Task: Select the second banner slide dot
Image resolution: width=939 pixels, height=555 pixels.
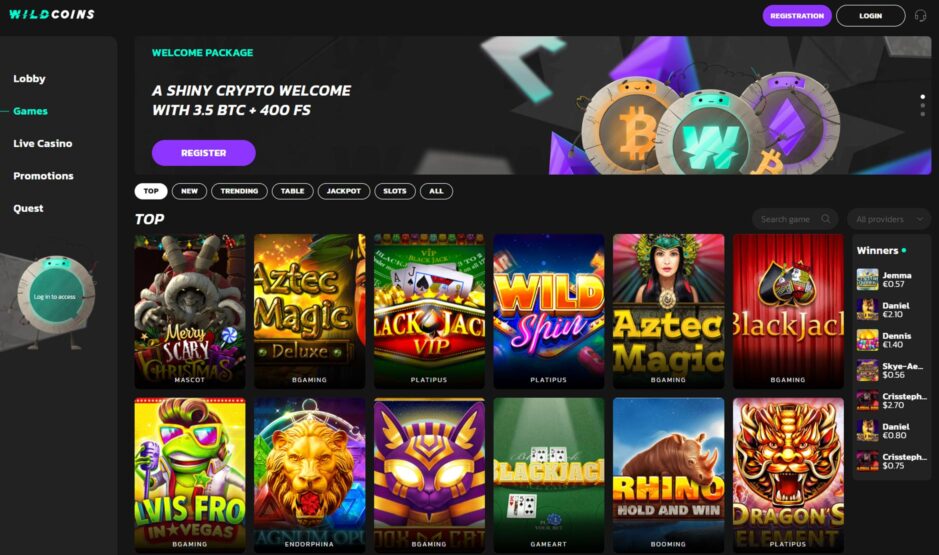Action: click(x=923, y=105)
